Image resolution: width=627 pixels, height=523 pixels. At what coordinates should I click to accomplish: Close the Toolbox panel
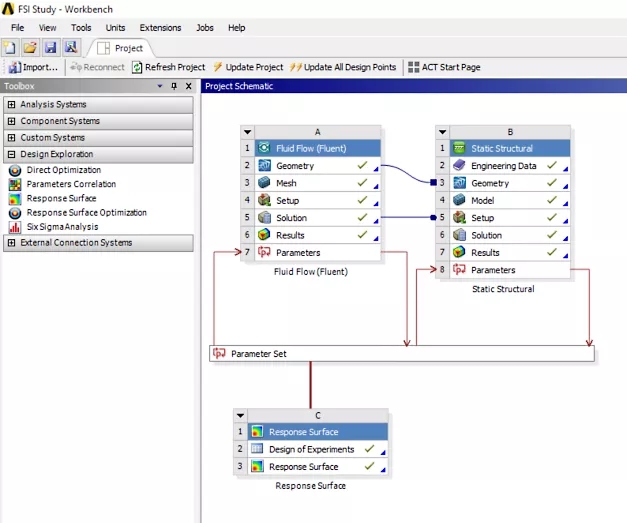(189, 86)
